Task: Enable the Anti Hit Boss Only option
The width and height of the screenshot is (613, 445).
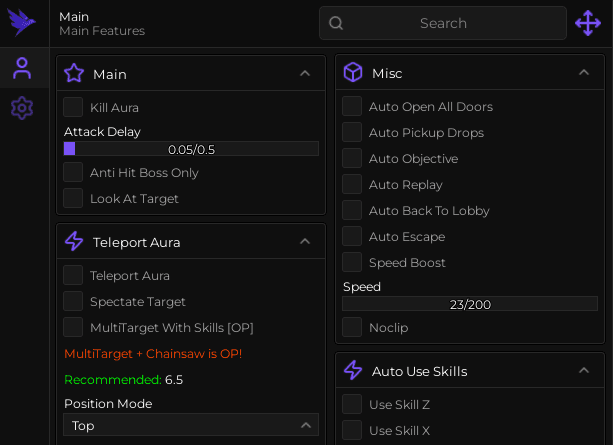Action: (73, 172)
